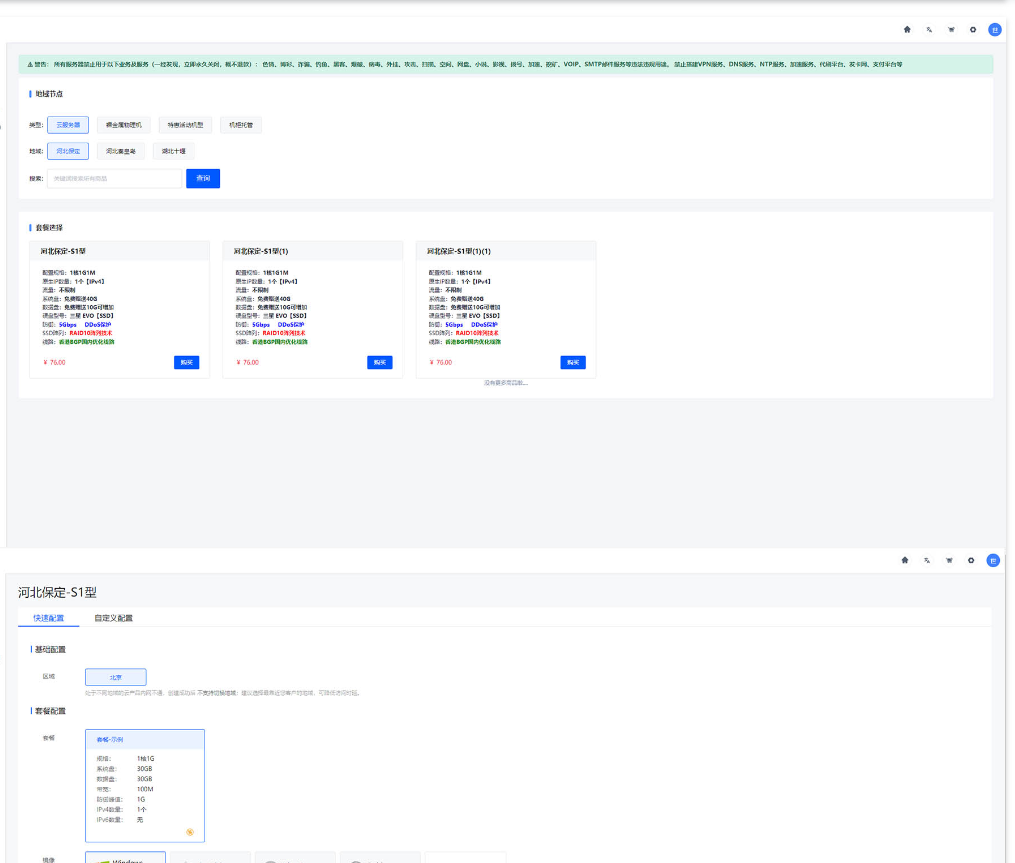This screenshot has width=1015, height=863.
Task: Open the settings gear in the top header
Action: coord(972,30)
